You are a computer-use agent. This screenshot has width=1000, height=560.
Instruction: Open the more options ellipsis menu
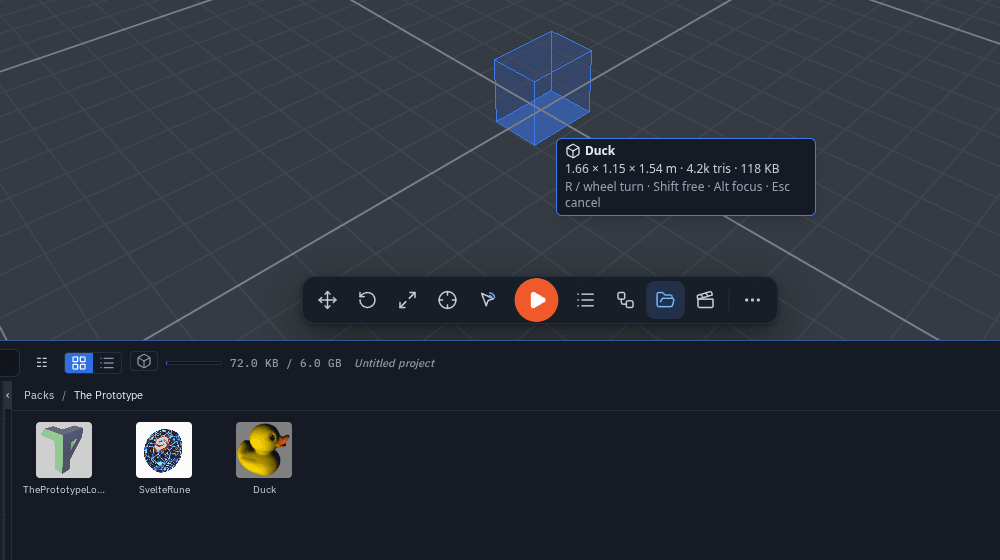click(753, 300)
